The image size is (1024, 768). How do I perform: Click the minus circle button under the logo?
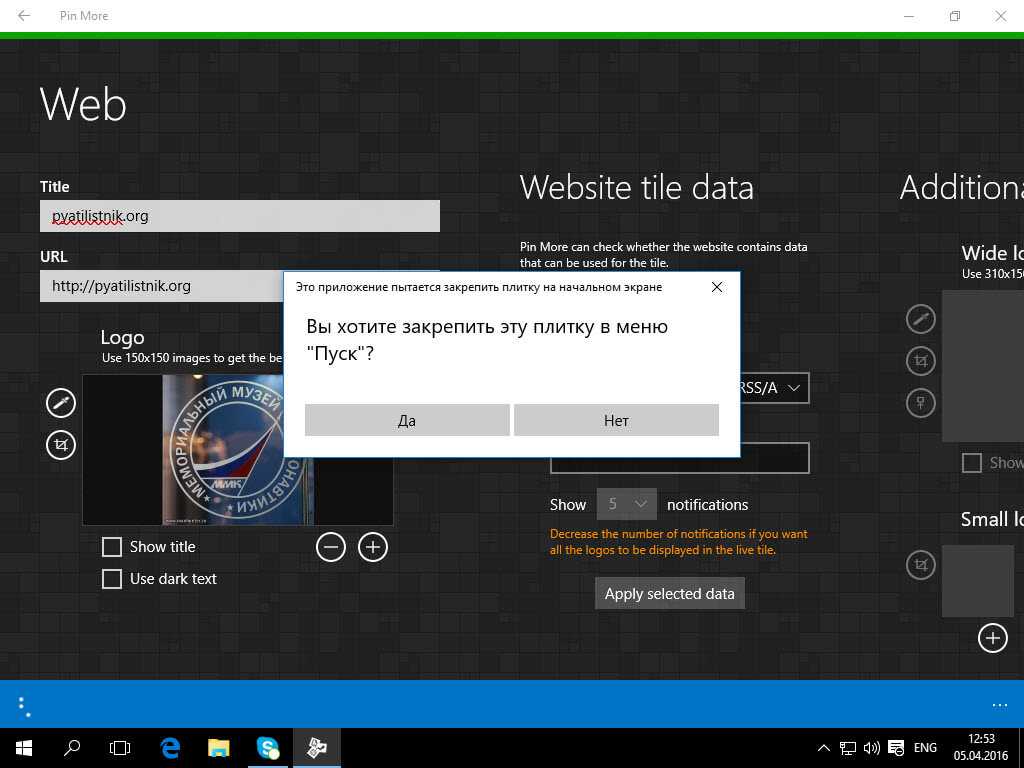coord(331,547)
